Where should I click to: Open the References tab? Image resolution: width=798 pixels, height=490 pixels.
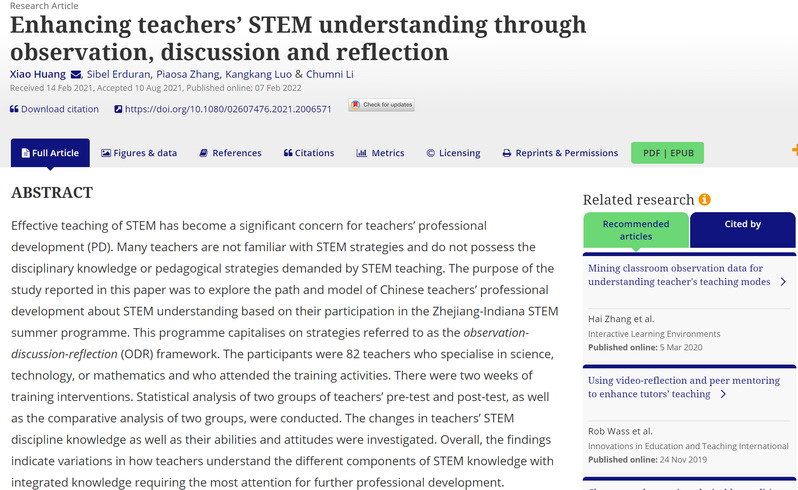point(230,153)
